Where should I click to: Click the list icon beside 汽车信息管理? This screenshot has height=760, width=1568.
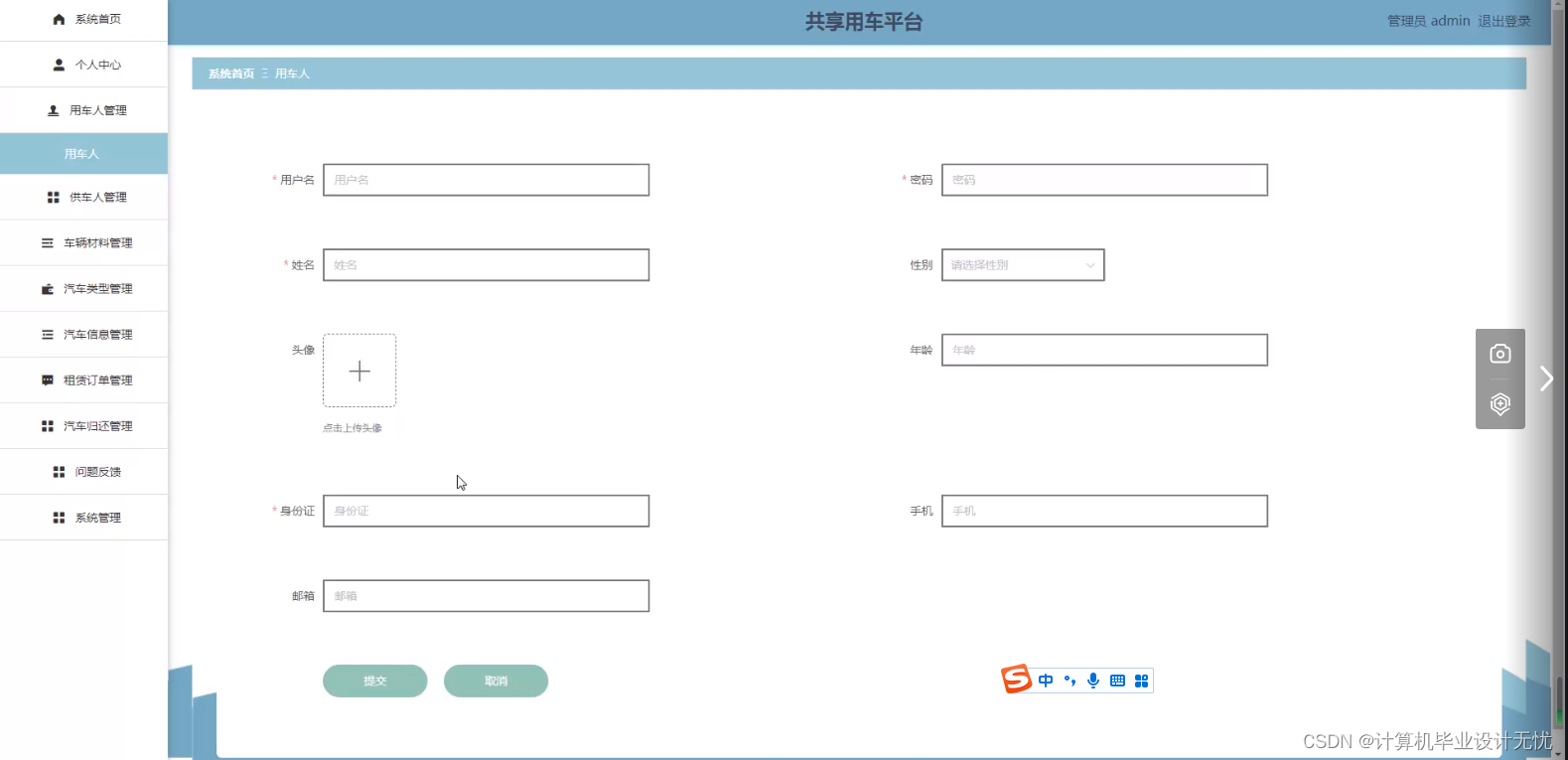tap(47, 335)
